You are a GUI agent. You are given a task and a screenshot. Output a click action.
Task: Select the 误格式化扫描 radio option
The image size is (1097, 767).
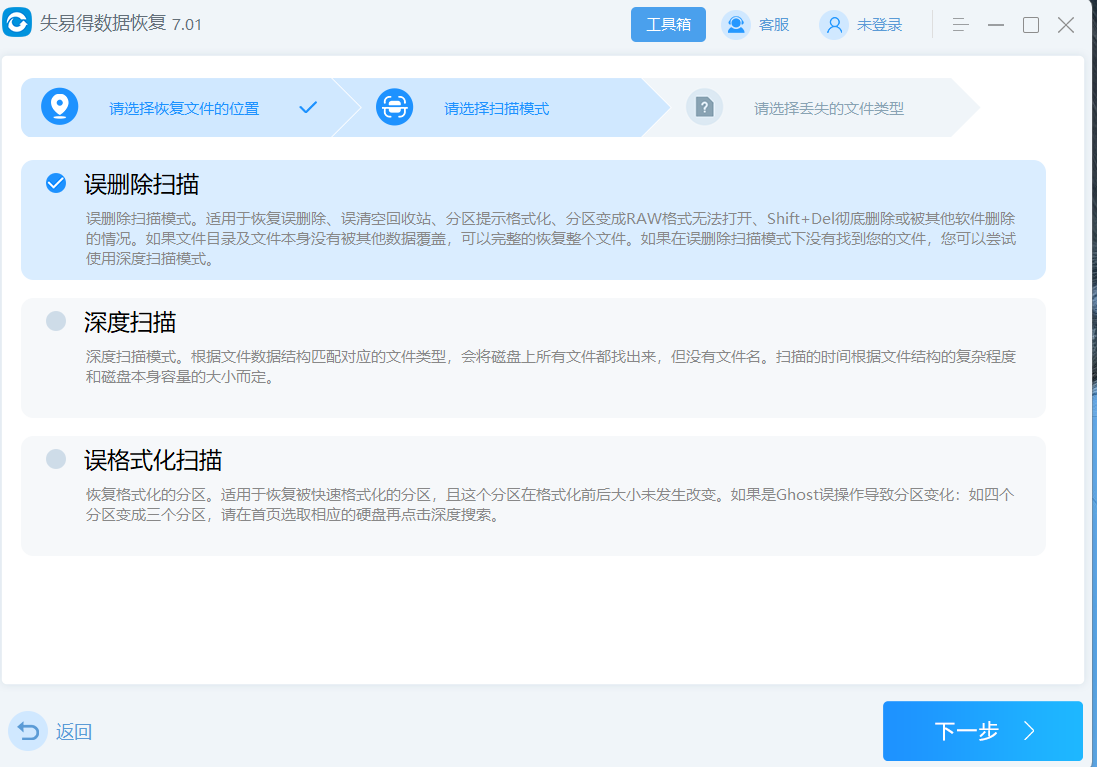tap(56, 459)
